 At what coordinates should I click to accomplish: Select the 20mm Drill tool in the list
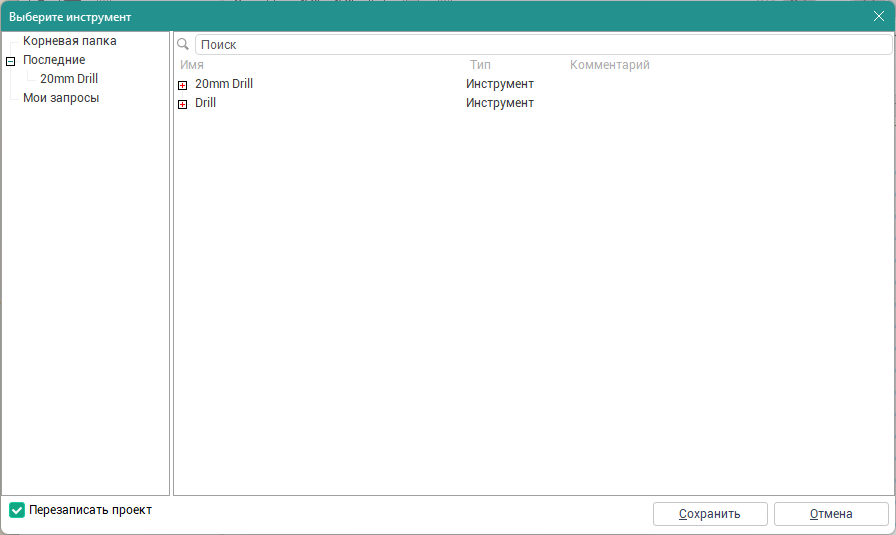(224, 84)
